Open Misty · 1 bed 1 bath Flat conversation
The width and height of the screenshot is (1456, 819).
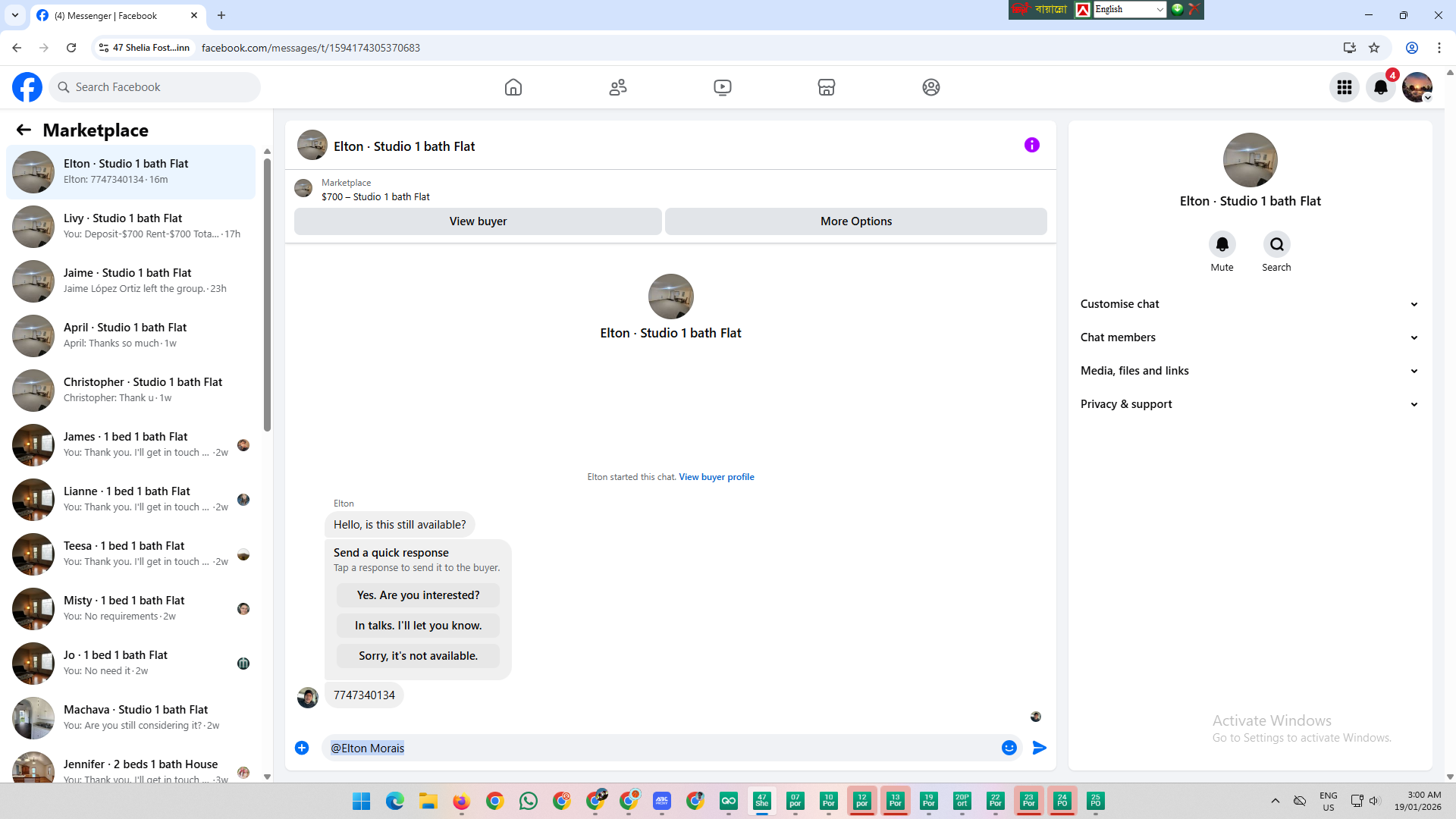[x=131, y=609]
